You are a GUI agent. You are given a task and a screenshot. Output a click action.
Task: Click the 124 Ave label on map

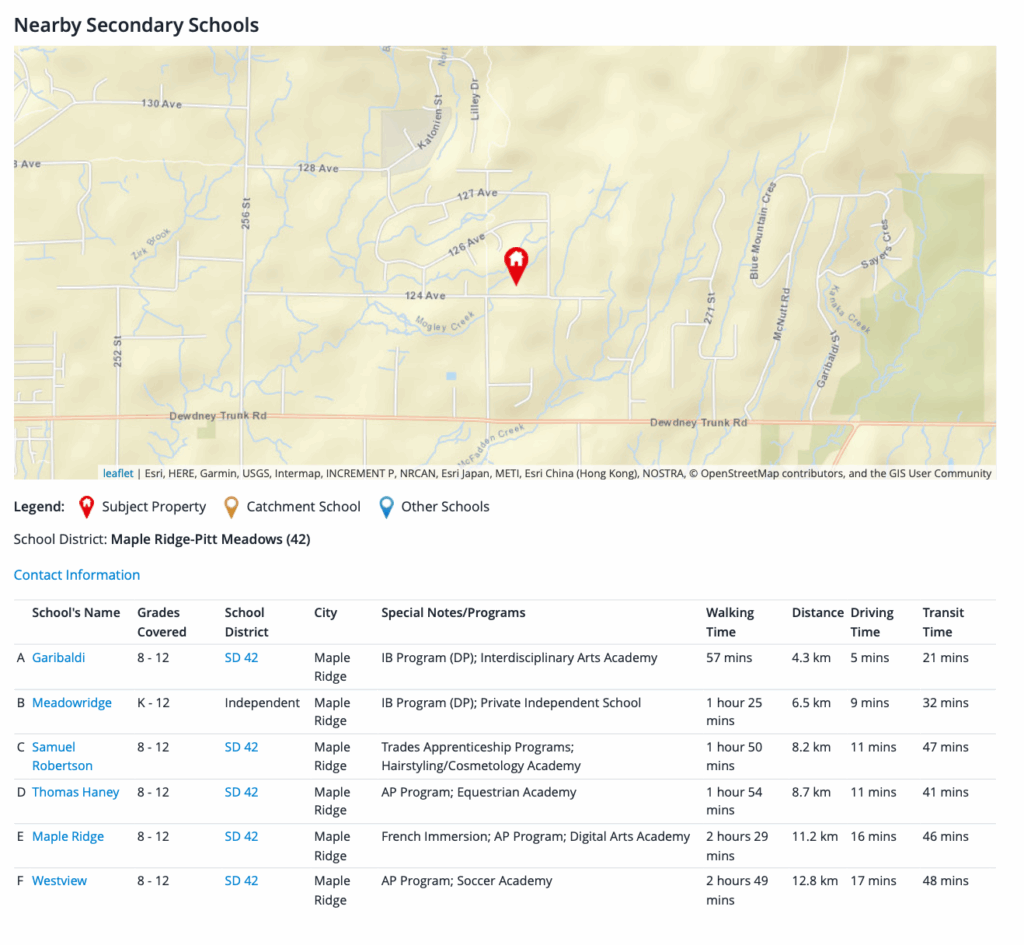point(425,296)
